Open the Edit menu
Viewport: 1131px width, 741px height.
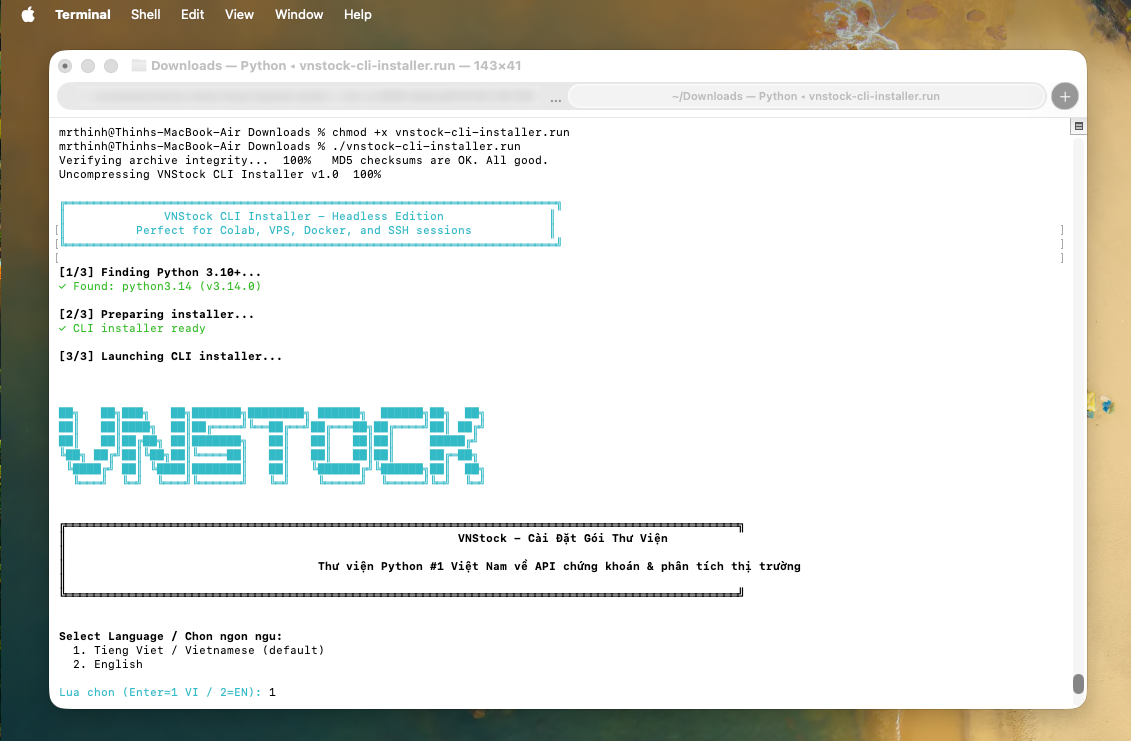tap(193, 14)
